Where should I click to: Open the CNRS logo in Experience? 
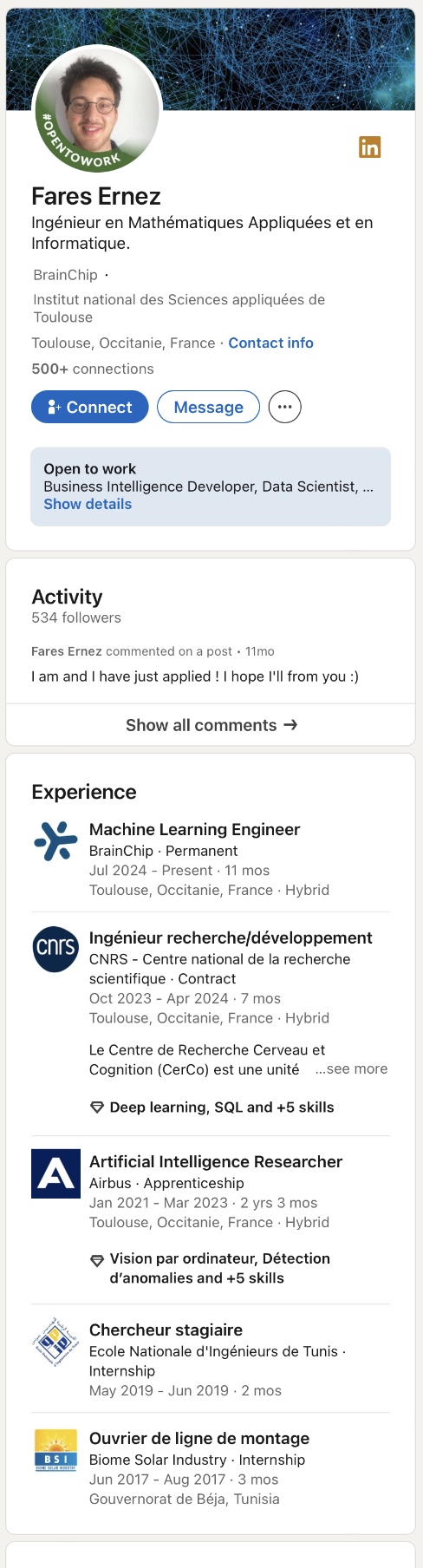tap(55, 949)
